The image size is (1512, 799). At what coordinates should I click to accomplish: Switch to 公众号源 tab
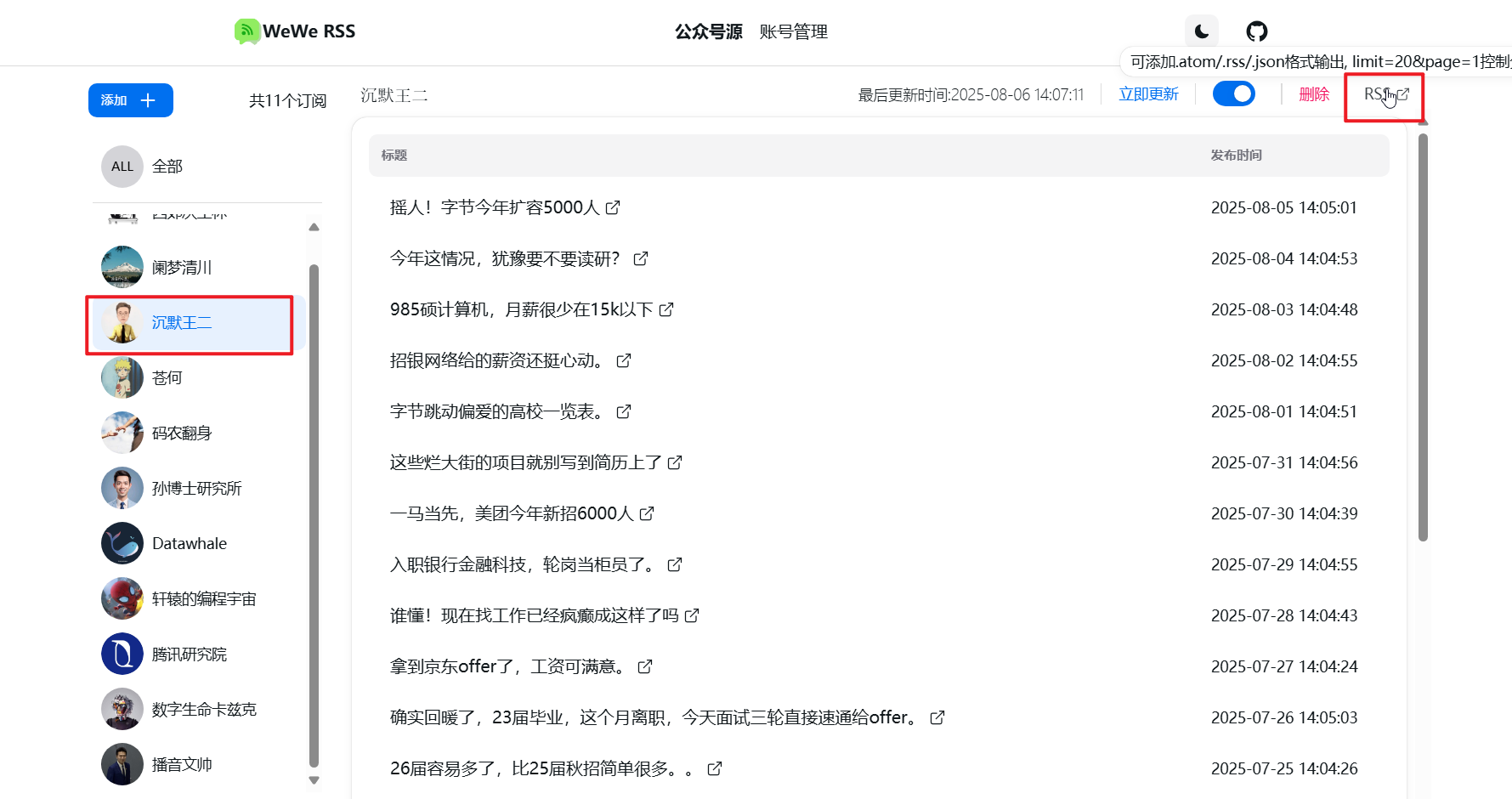(708, 31)
